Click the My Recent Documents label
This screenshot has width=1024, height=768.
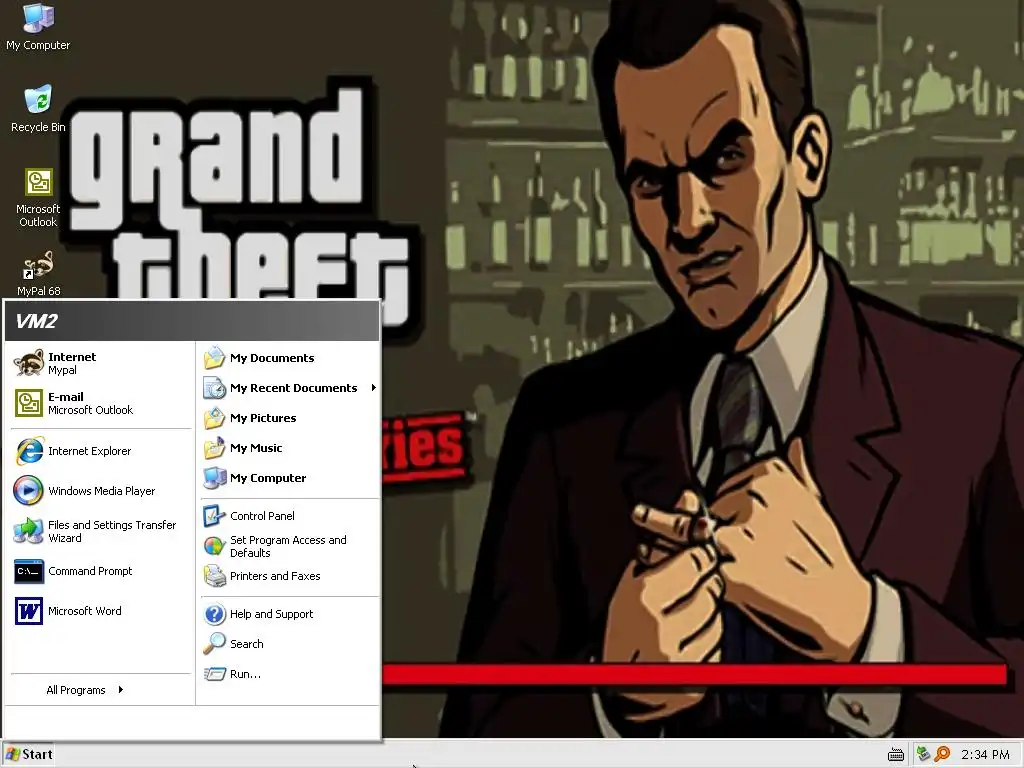coord(293,388)
